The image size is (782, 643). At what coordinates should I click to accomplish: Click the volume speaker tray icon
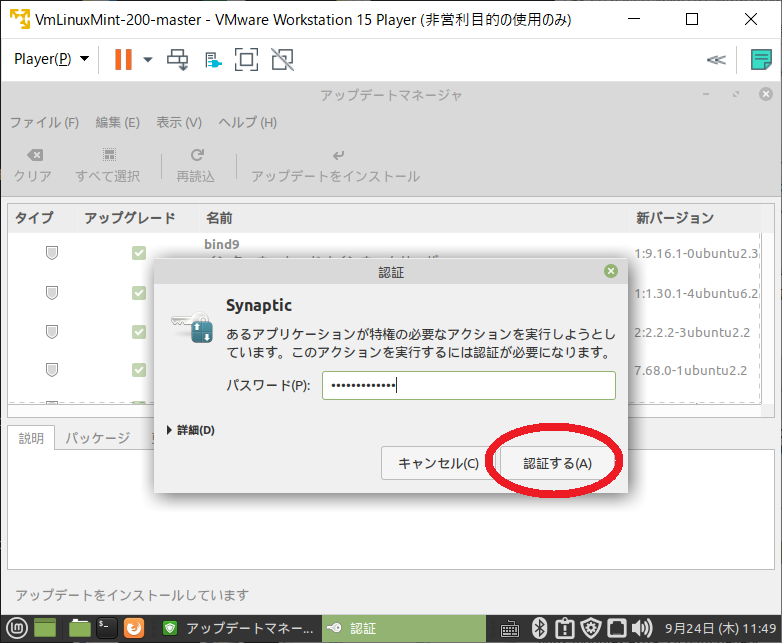(642, 629)
